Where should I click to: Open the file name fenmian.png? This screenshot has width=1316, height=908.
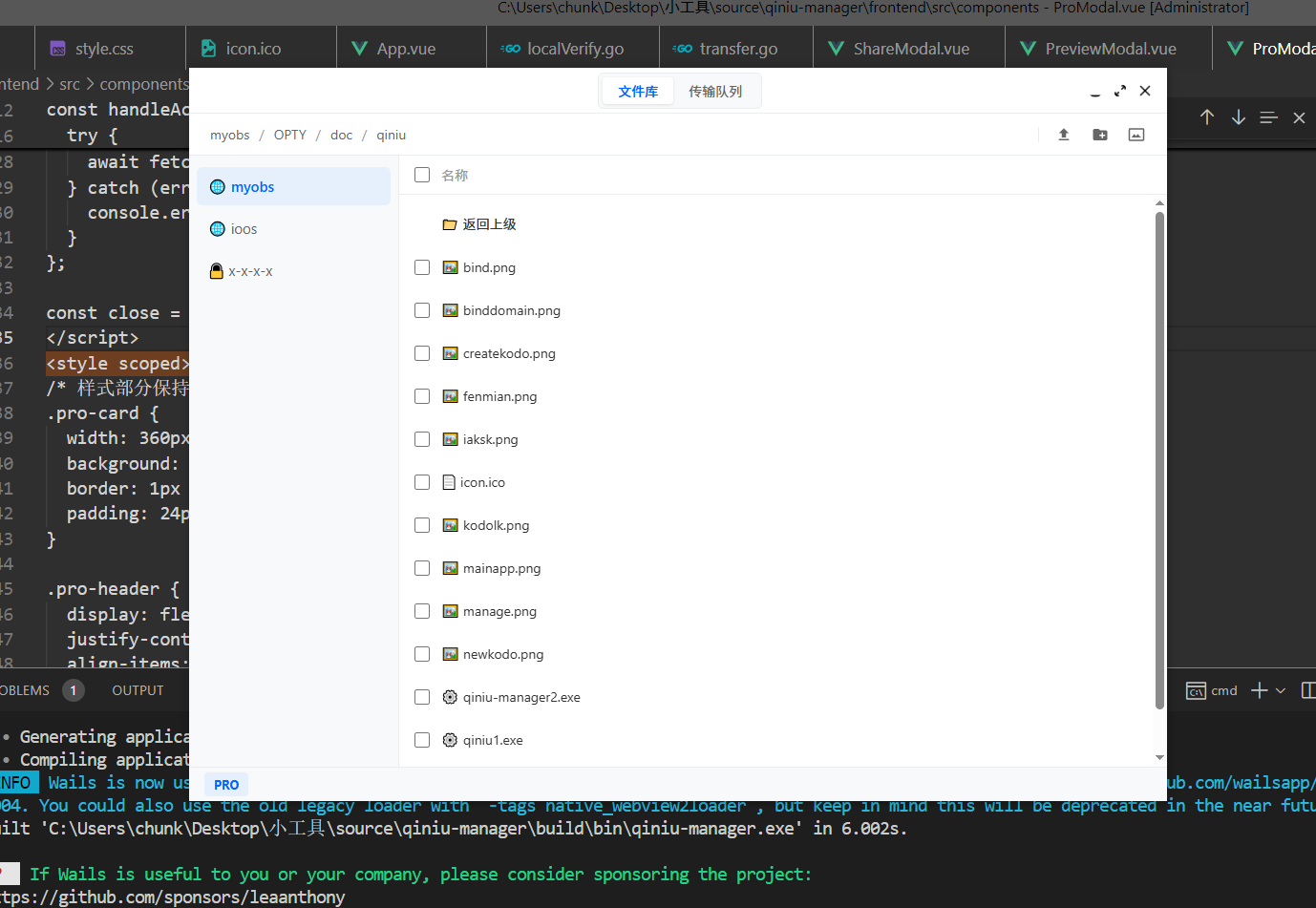[x=499, y=396]
